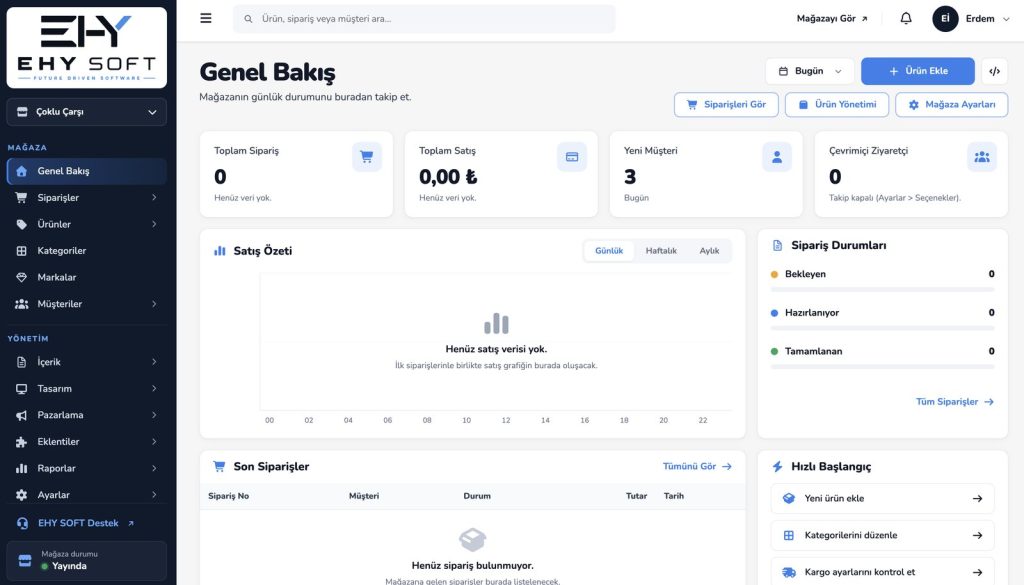Choose the Yeni ürün ekle quick start
The image size is (1024, 585).
tap(882, 498)
